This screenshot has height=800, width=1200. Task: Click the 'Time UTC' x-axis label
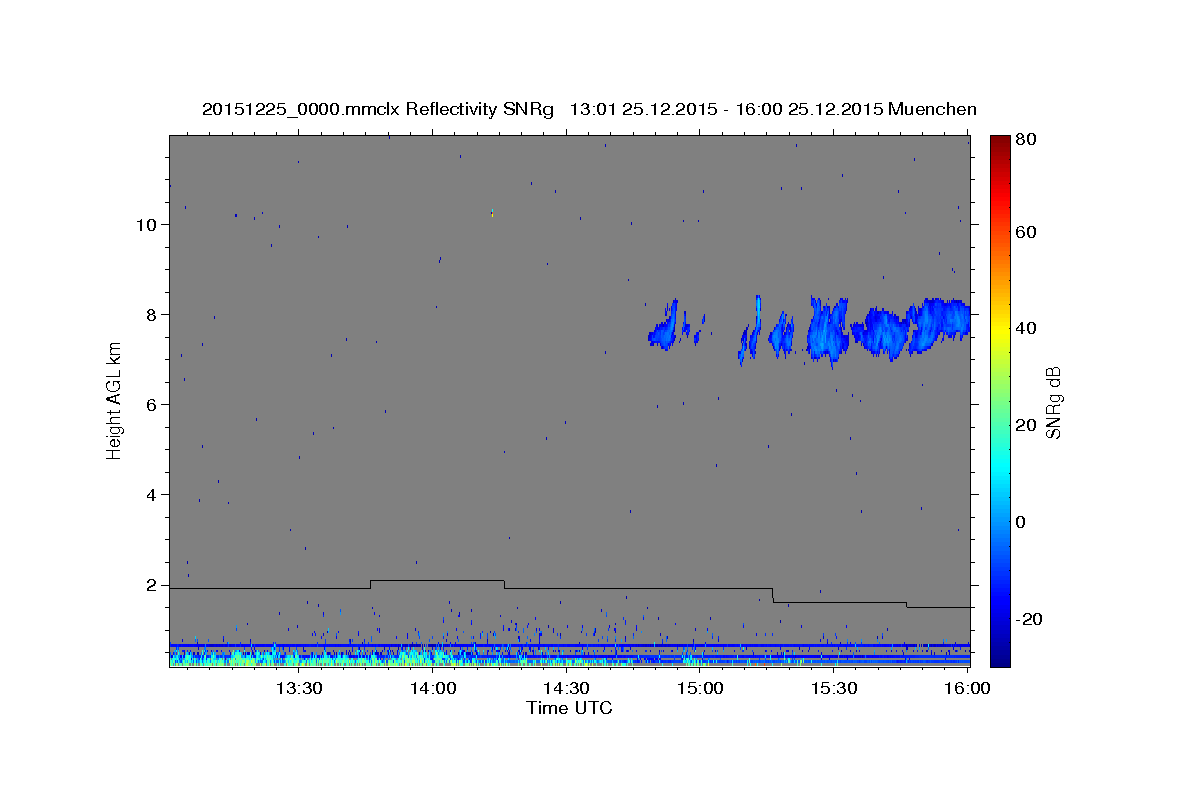(569, 708)
